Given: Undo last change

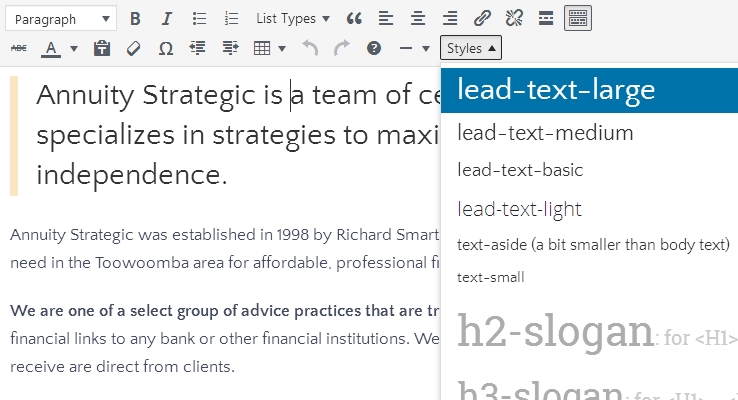Looking at the screenshot, I should tap(310, 48).
